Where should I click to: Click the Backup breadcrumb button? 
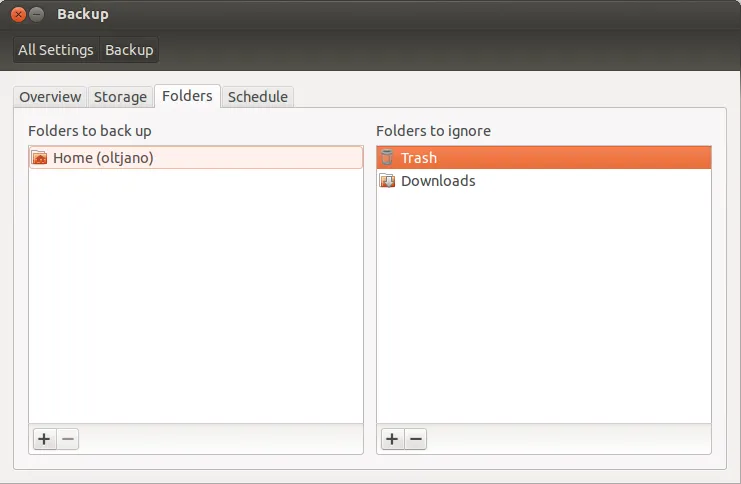[129, 50]
